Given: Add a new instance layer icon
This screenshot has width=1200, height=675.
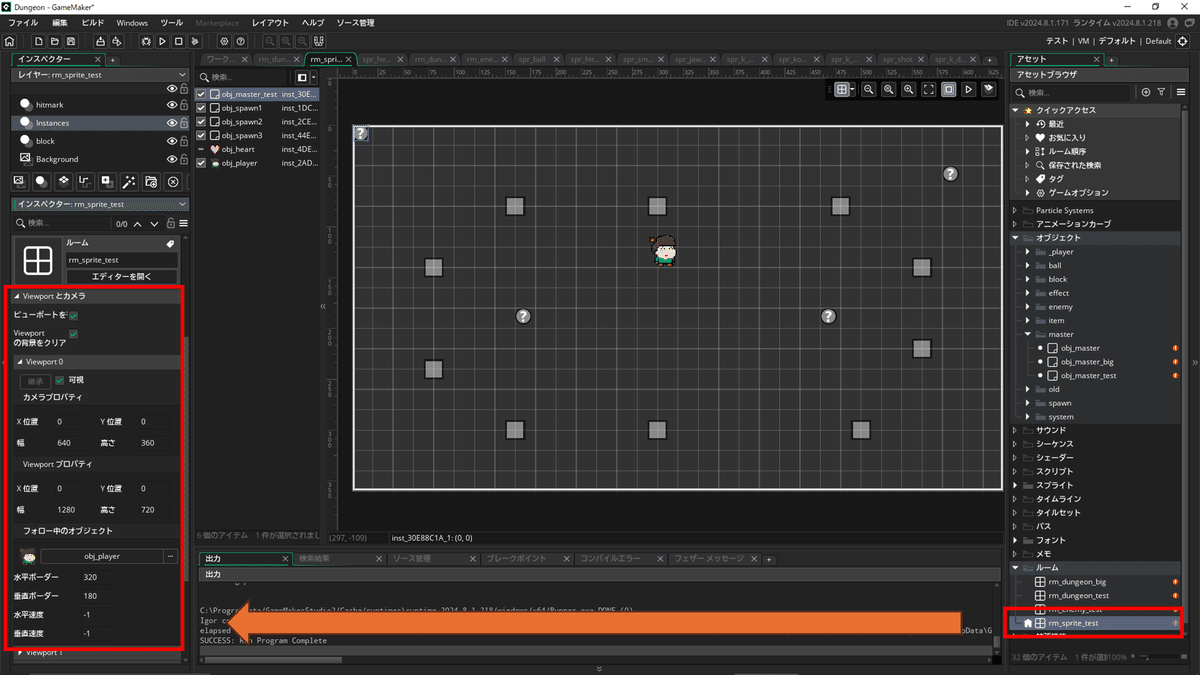Looking at the screenshot, I should click(x=41, y=181).
